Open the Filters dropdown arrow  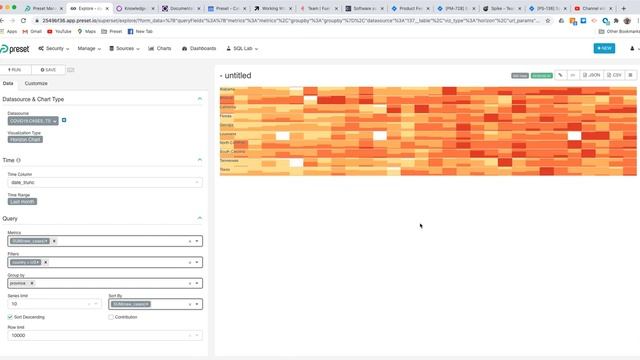[x=197, y=262]
